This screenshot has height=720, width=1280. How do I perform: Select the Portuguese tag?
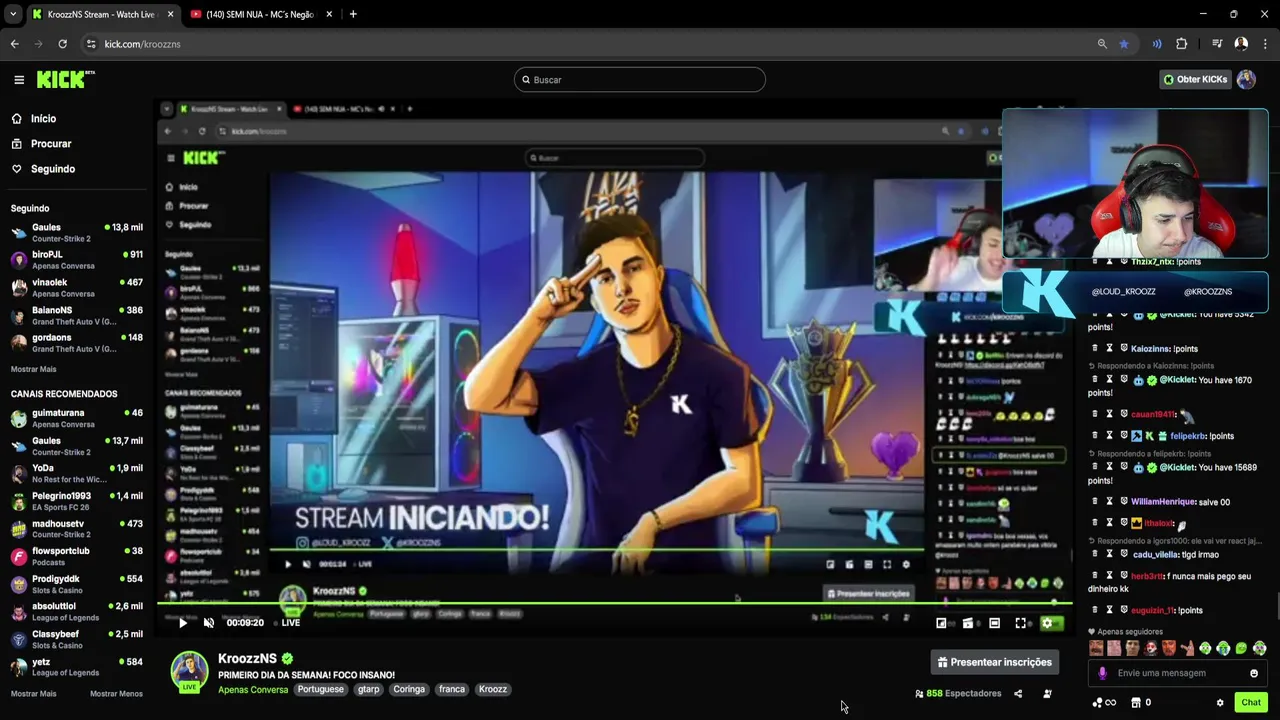[320, 689]
